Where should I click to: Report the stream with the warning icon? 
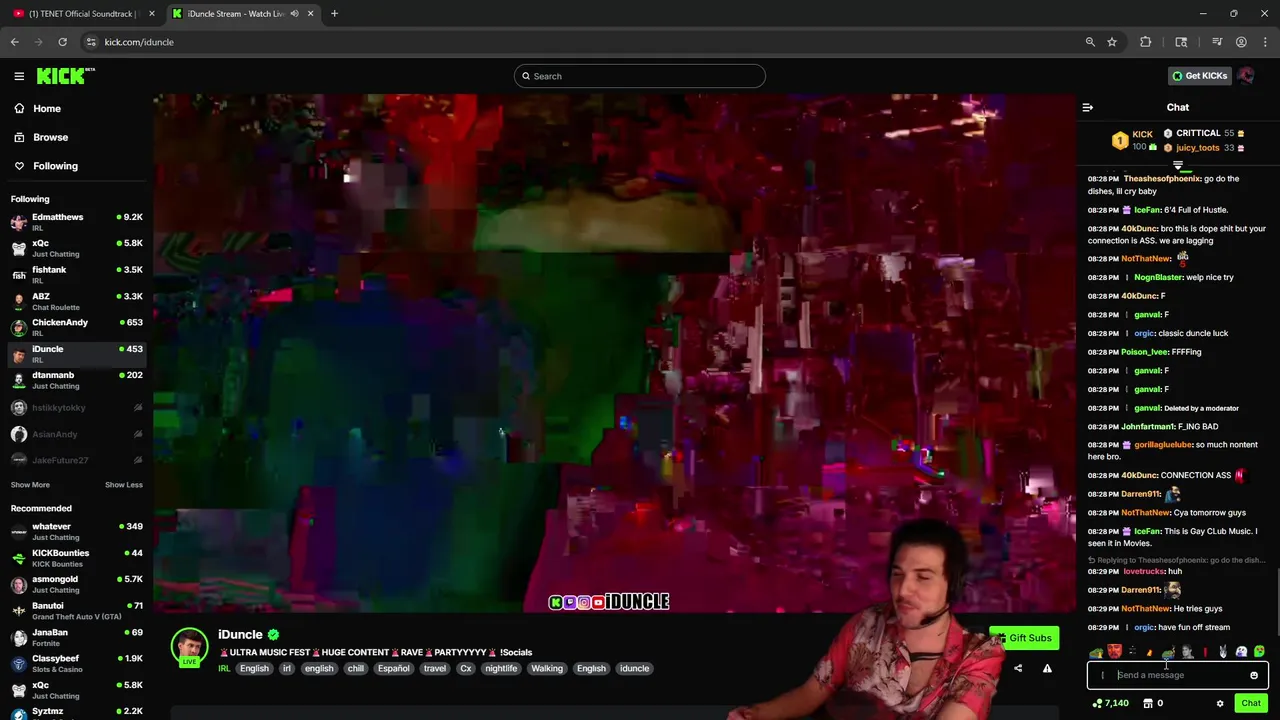[1047, 668]
